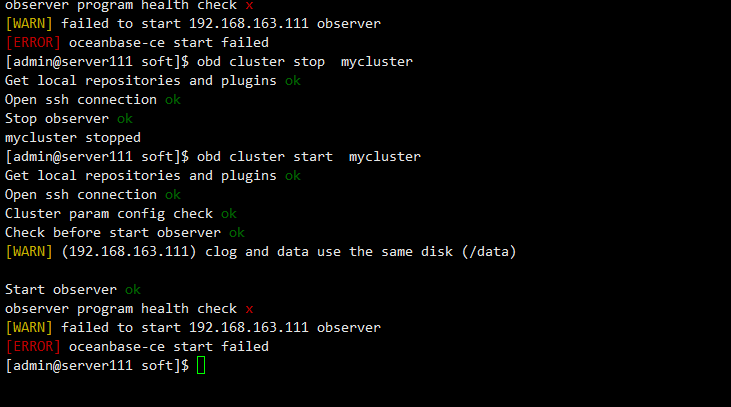Screen dimensions: 731x407
Task: Click the "Cluster param config check" text
Action: pos(109,214)
